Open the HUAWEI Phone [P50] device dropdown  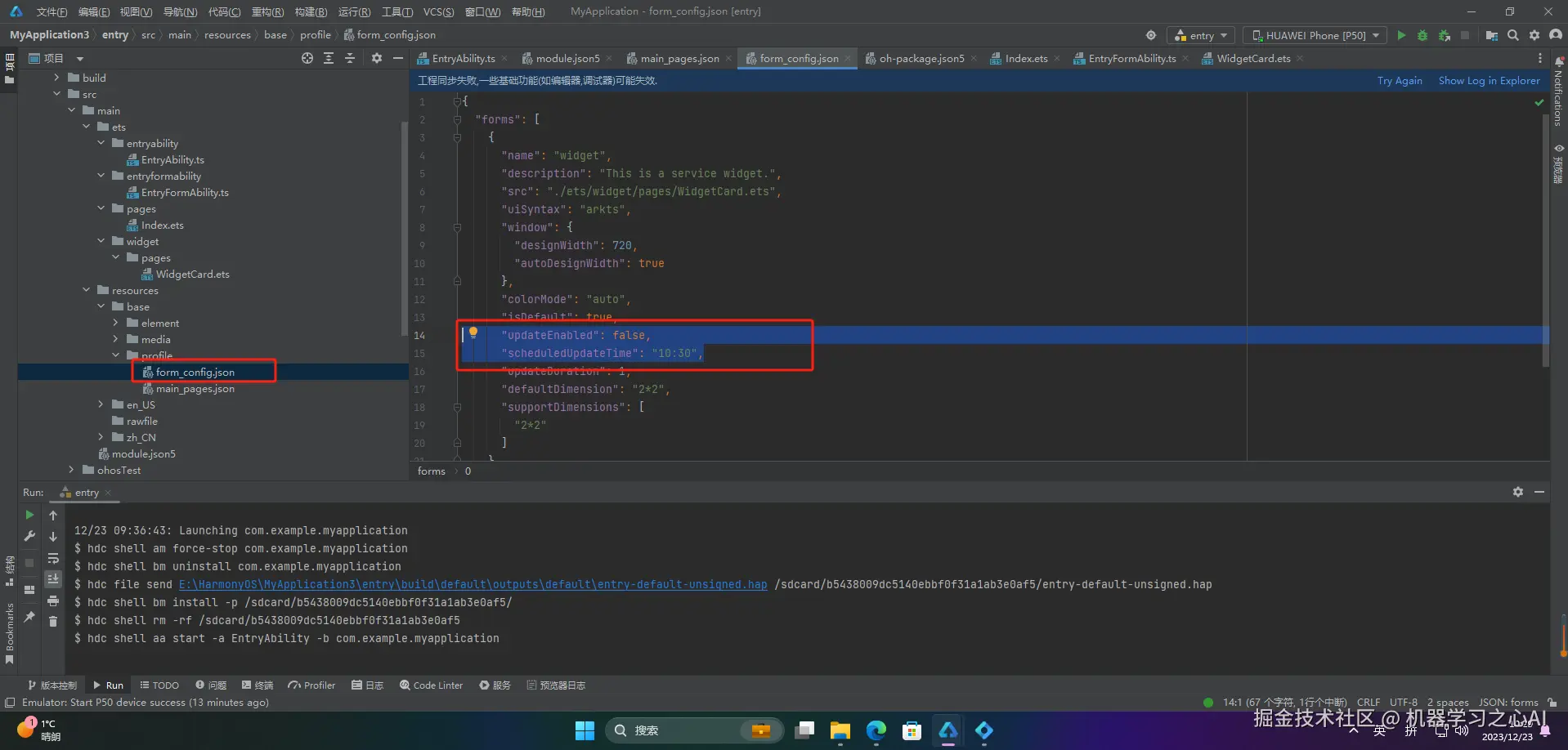point(1315,35)
